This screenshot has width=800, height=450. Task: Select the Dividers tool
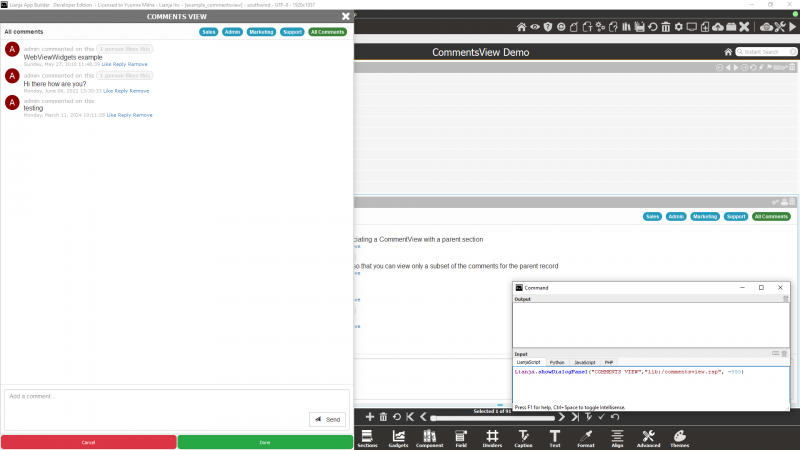[x=492, y=438]
